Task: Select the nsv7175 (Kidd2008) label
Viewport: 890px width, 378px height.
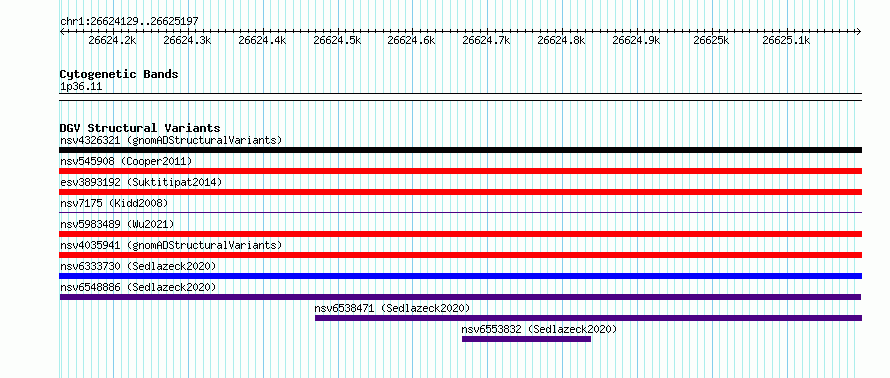Action: tap(114, 203)
